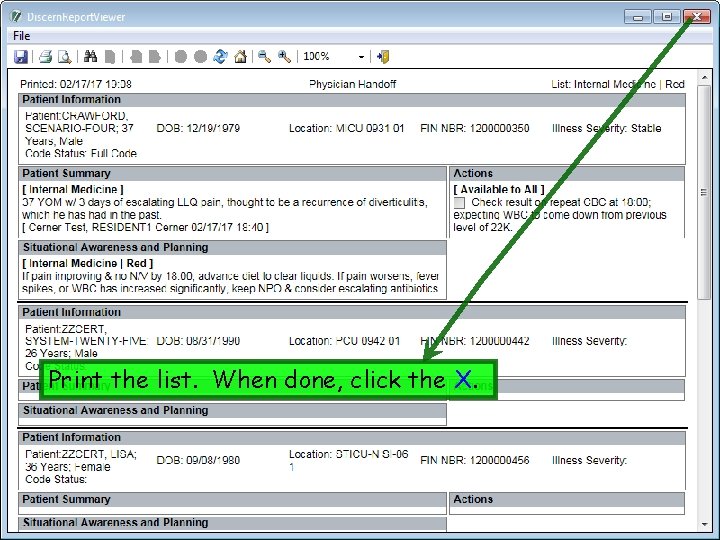Click Location: MICU 0931 01 text
Screen dimensions: 720x540
(346, 129)
